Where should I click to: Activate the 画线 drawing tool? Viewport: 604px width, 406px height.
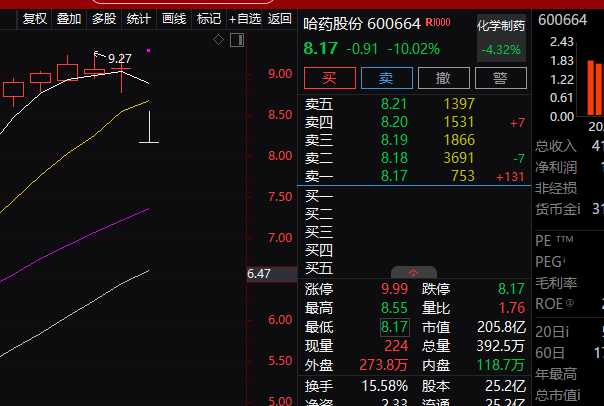[x=174, y=19]
